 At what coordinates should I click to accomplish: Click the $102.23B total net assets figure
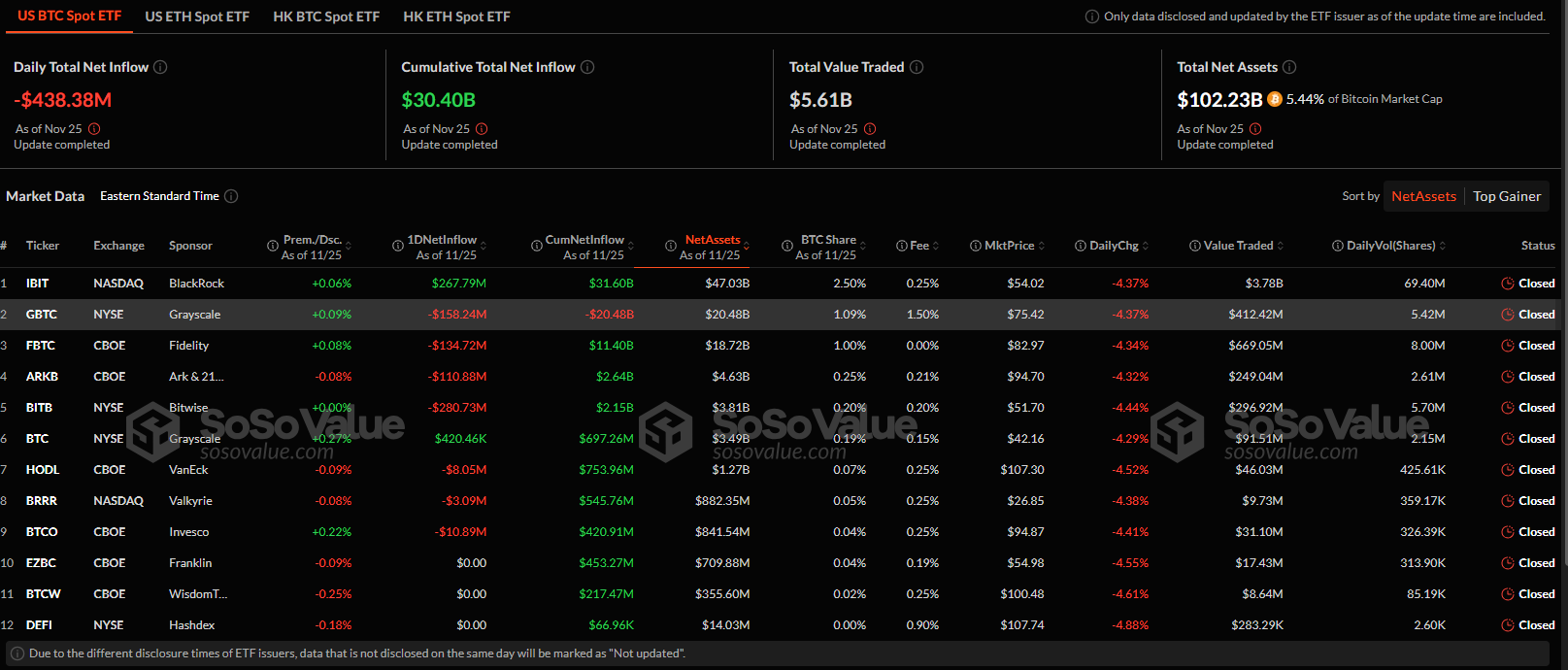(x=1219, y=100)
